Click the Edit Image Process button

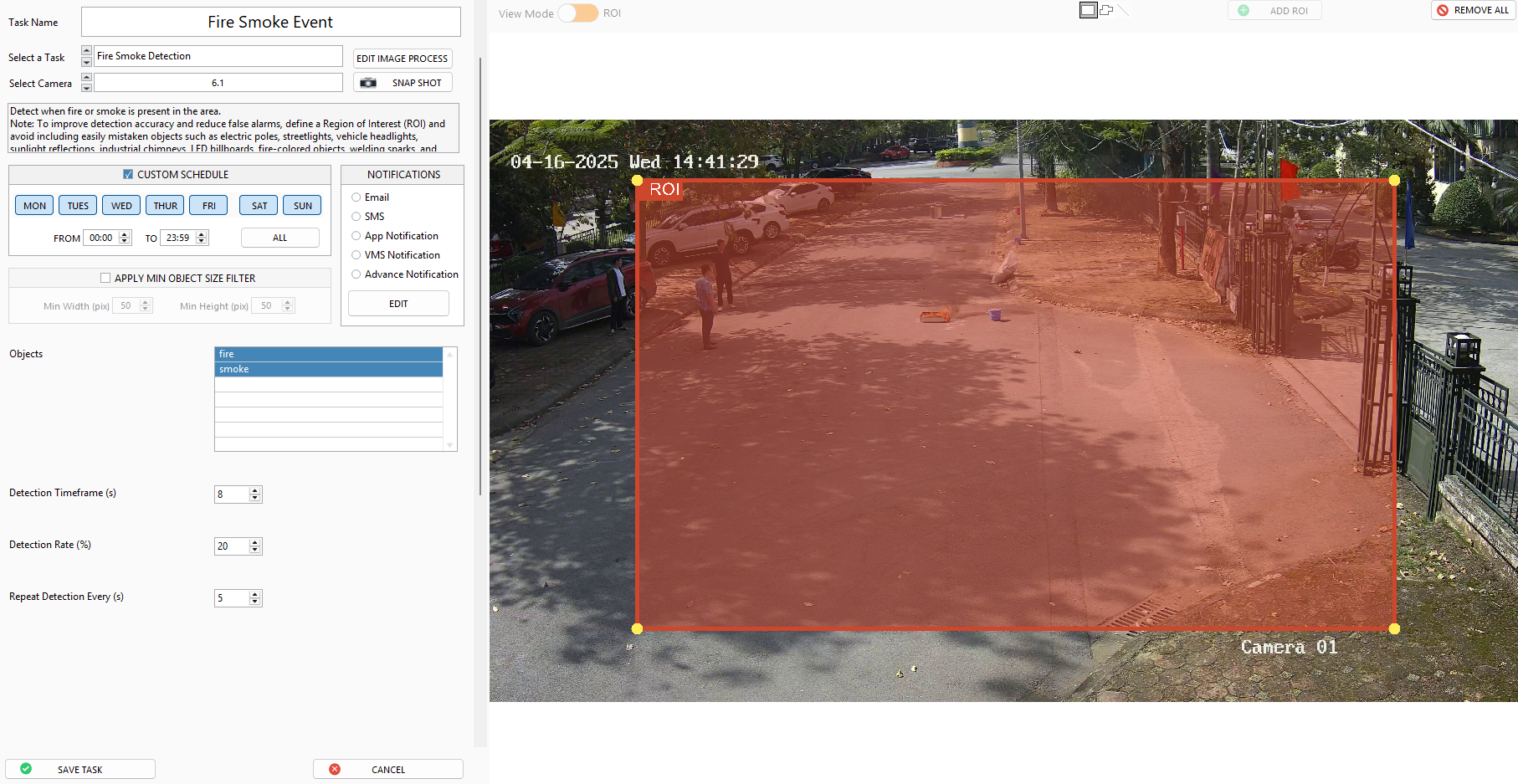pos(402,59)
